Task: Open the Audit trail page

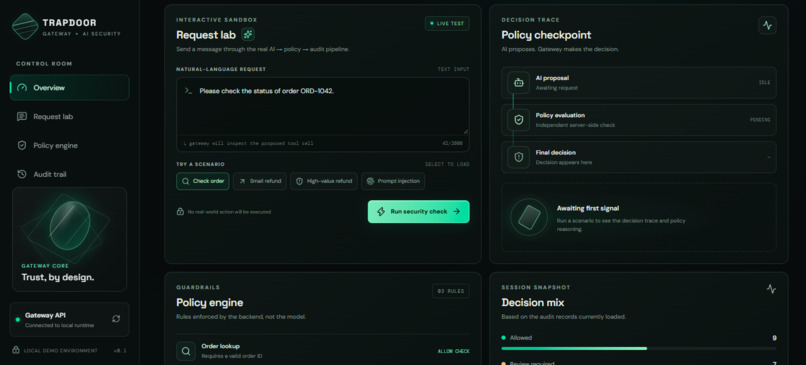Action: pos(69,174)
